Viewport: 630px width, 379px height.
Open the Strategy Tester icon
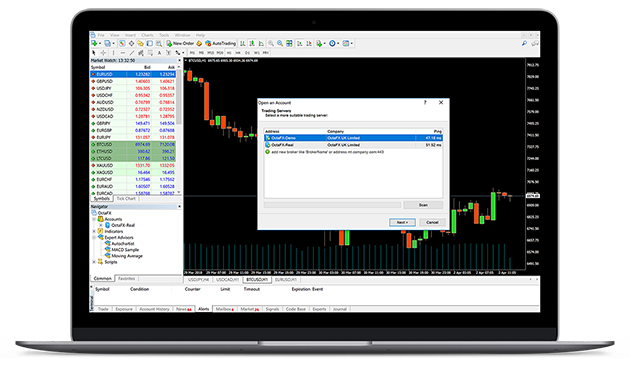(x=159, y=43)
